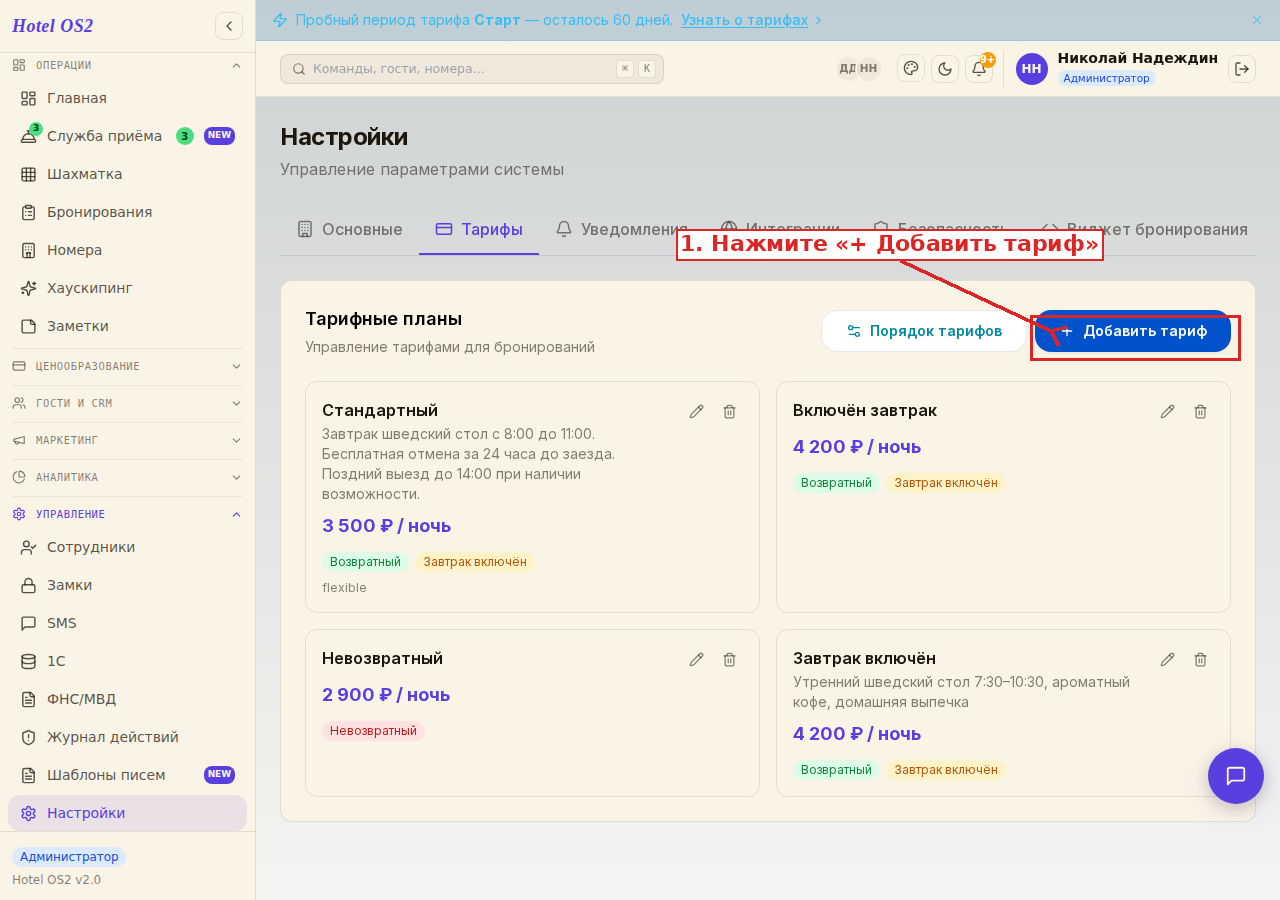This screenshot has height=900, width=1280.
Task: Expand the Маркетинг sidebar group
Action: point(127,440)
